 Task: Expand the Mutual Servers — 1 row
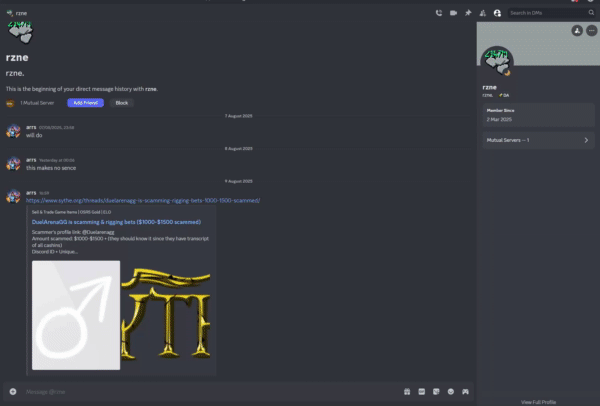(538, 140)
